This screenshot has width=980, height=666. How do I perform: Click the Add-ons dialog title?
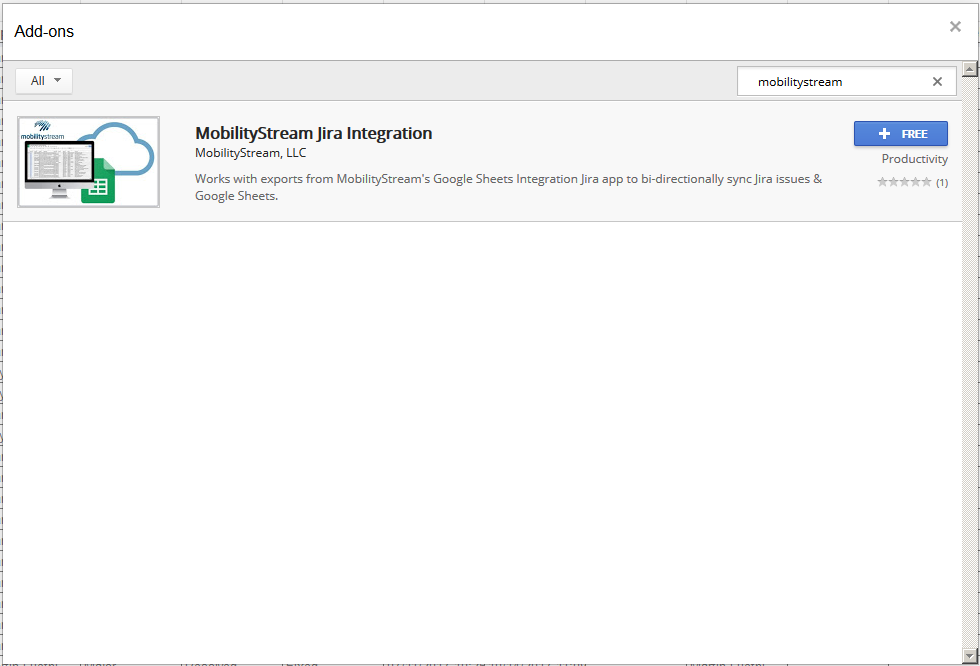(44, 31)
